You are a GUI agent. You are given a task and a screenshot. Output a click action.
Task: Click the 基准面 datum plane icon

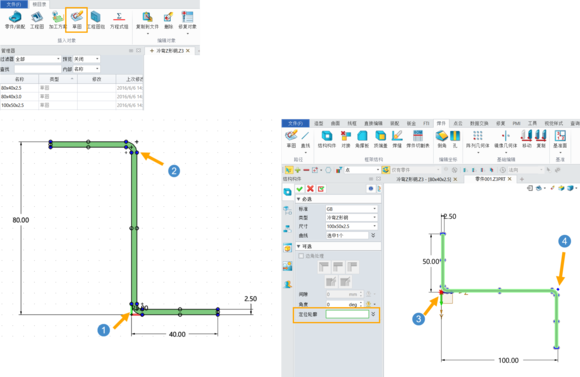(560, 136)
